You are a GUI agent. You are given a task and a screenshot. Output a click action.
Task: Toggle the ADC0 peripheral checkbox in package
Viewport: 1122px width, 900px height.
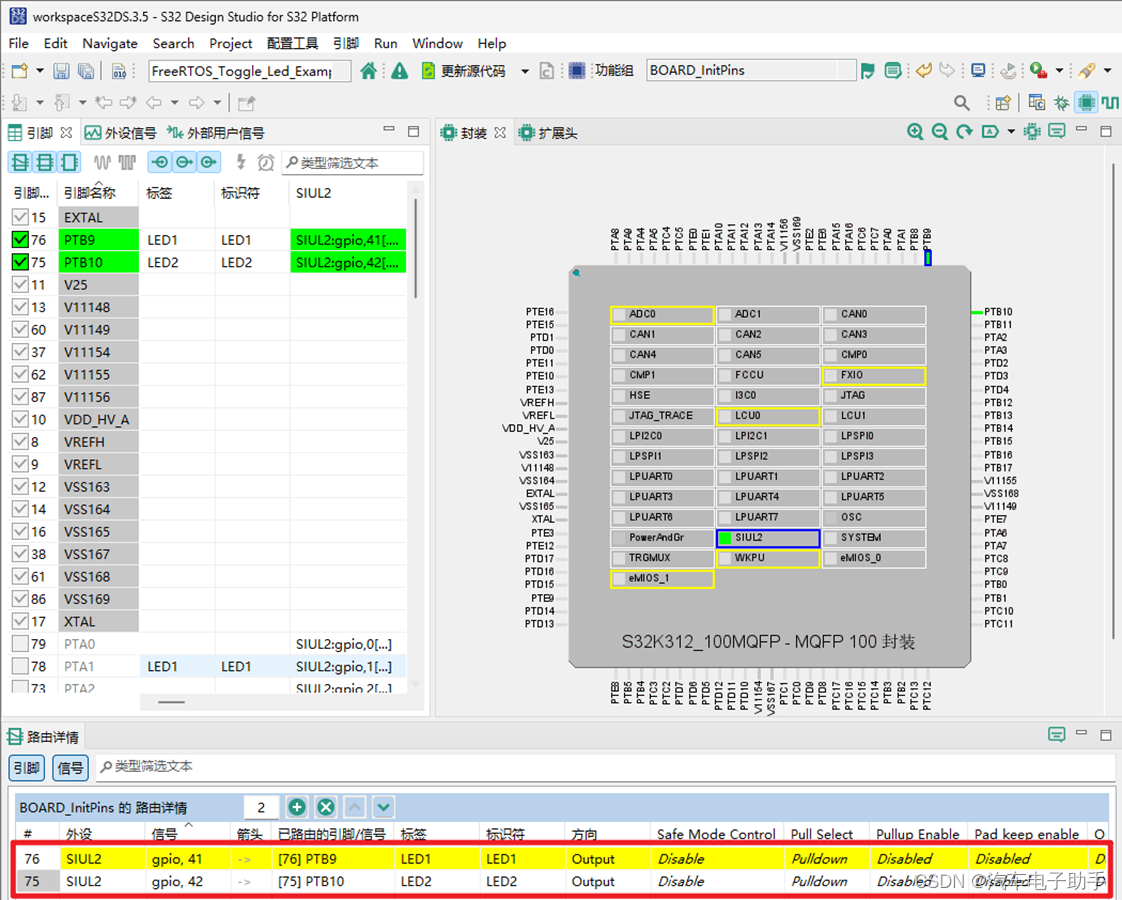[x=619, y=314]
